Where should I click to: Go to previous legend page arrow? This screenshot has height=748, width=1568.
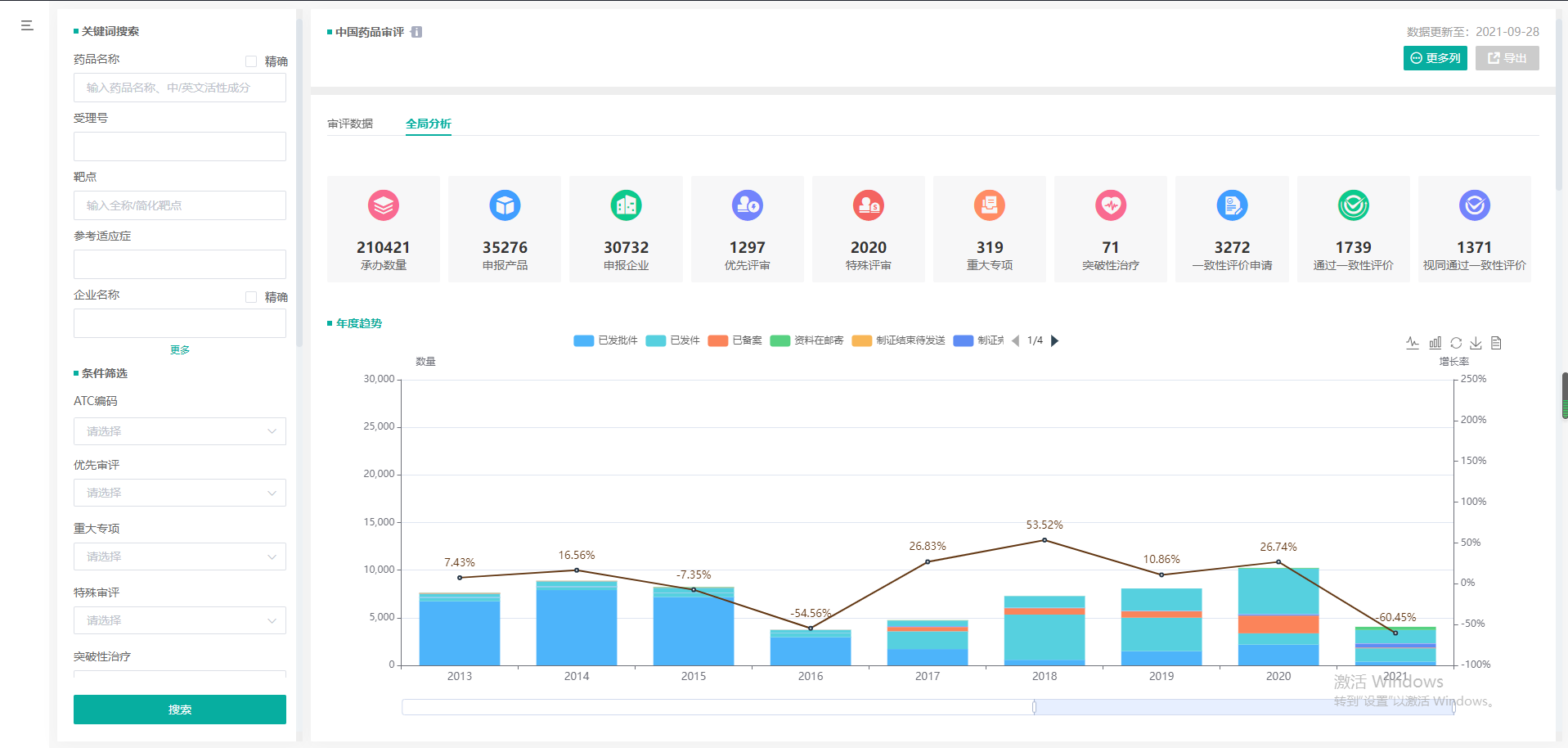coord(1016,340)
